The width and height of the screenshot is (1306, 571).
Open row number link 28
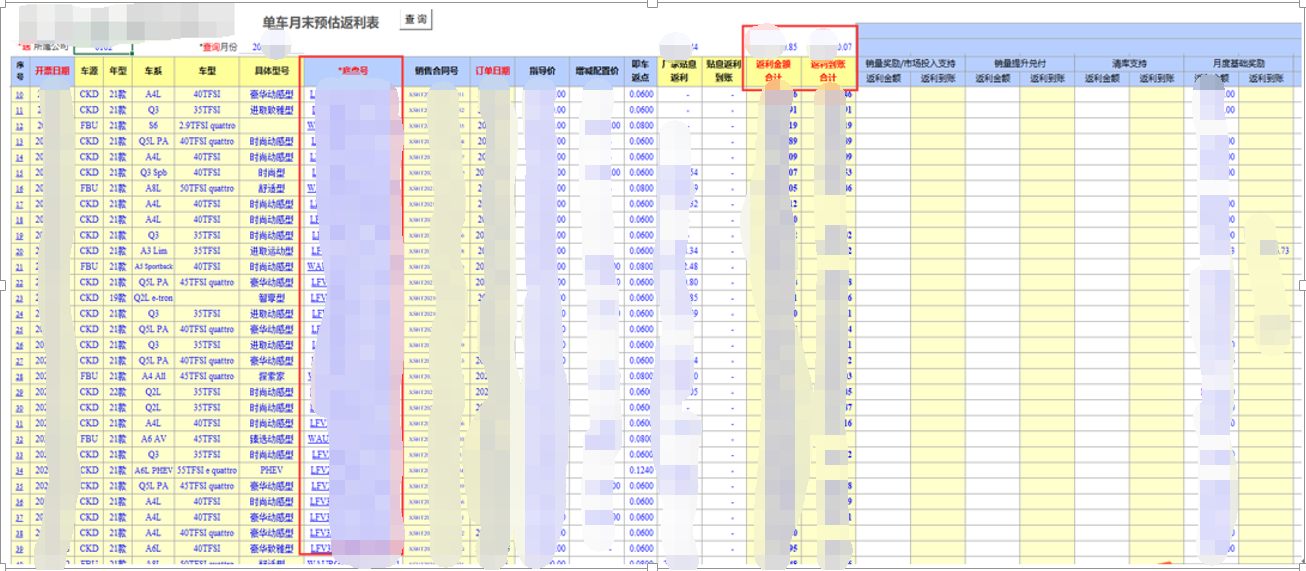(x=20, y=377)
